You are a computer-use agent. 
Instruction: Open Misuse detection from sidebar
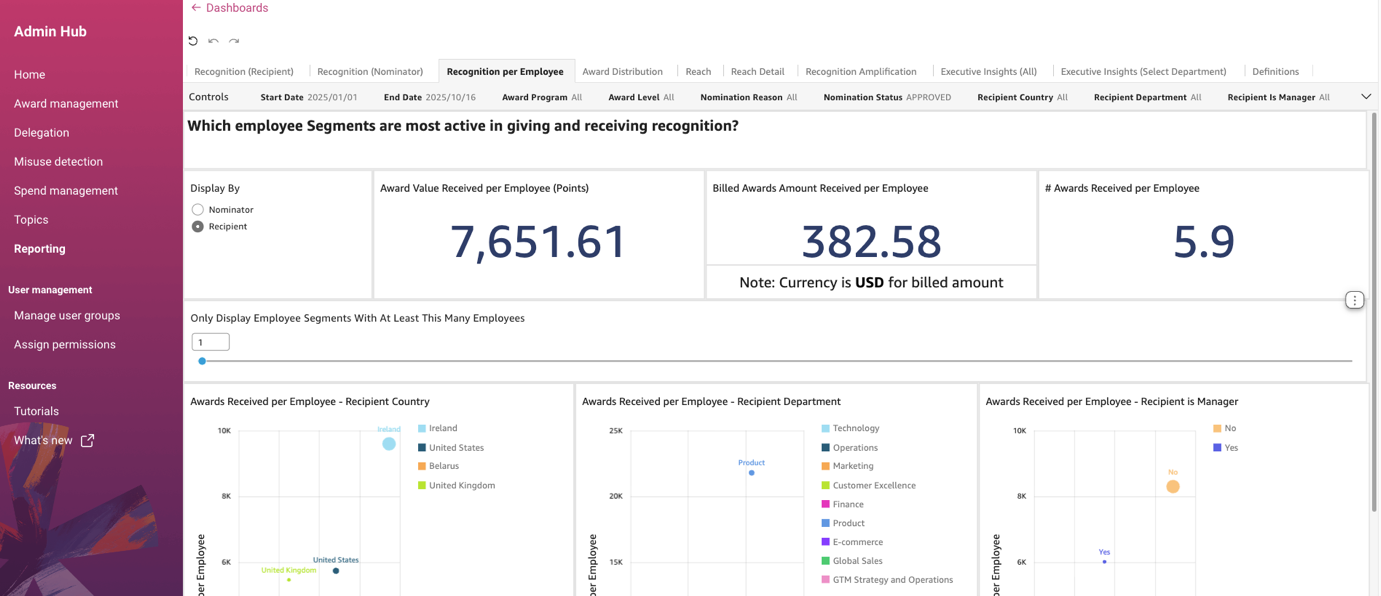(x=58, y=161)
